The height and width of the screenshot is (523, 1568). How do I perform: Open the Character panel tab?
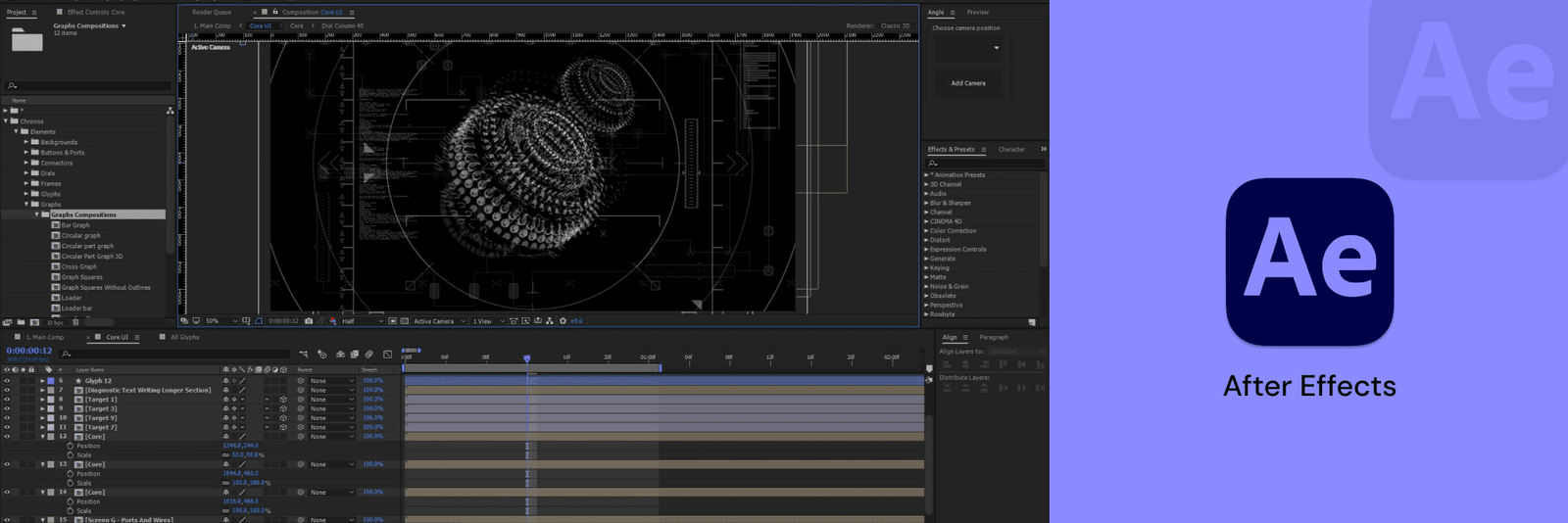(x=1011, y=150)
